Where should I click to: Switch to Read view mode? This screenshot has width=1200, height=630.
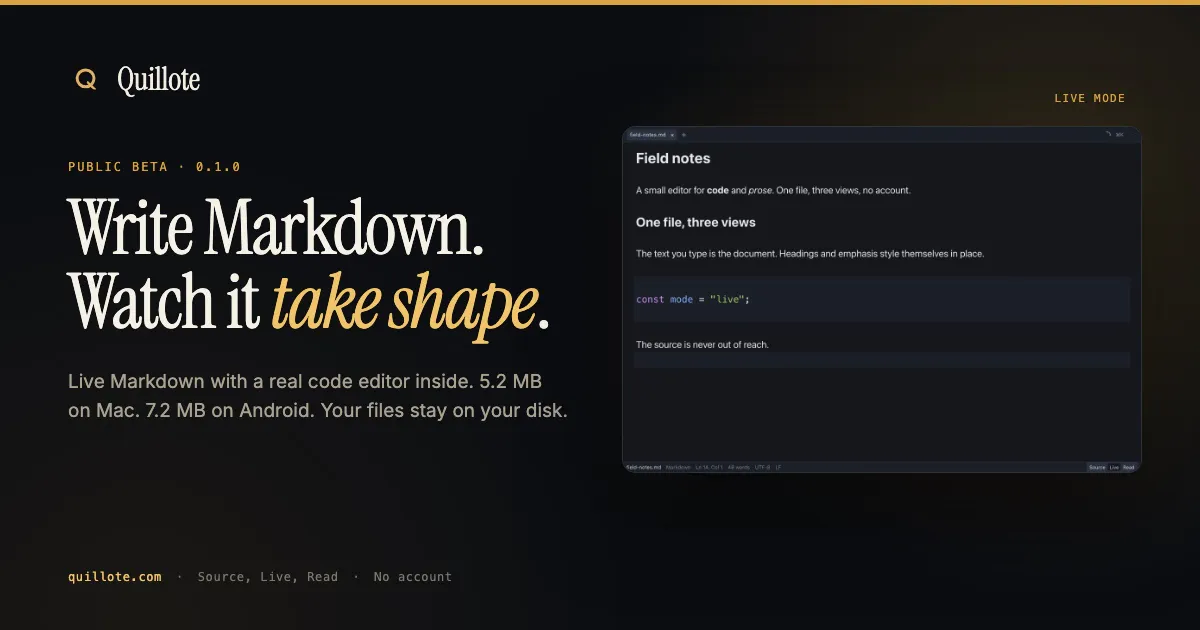(1129, 467)
